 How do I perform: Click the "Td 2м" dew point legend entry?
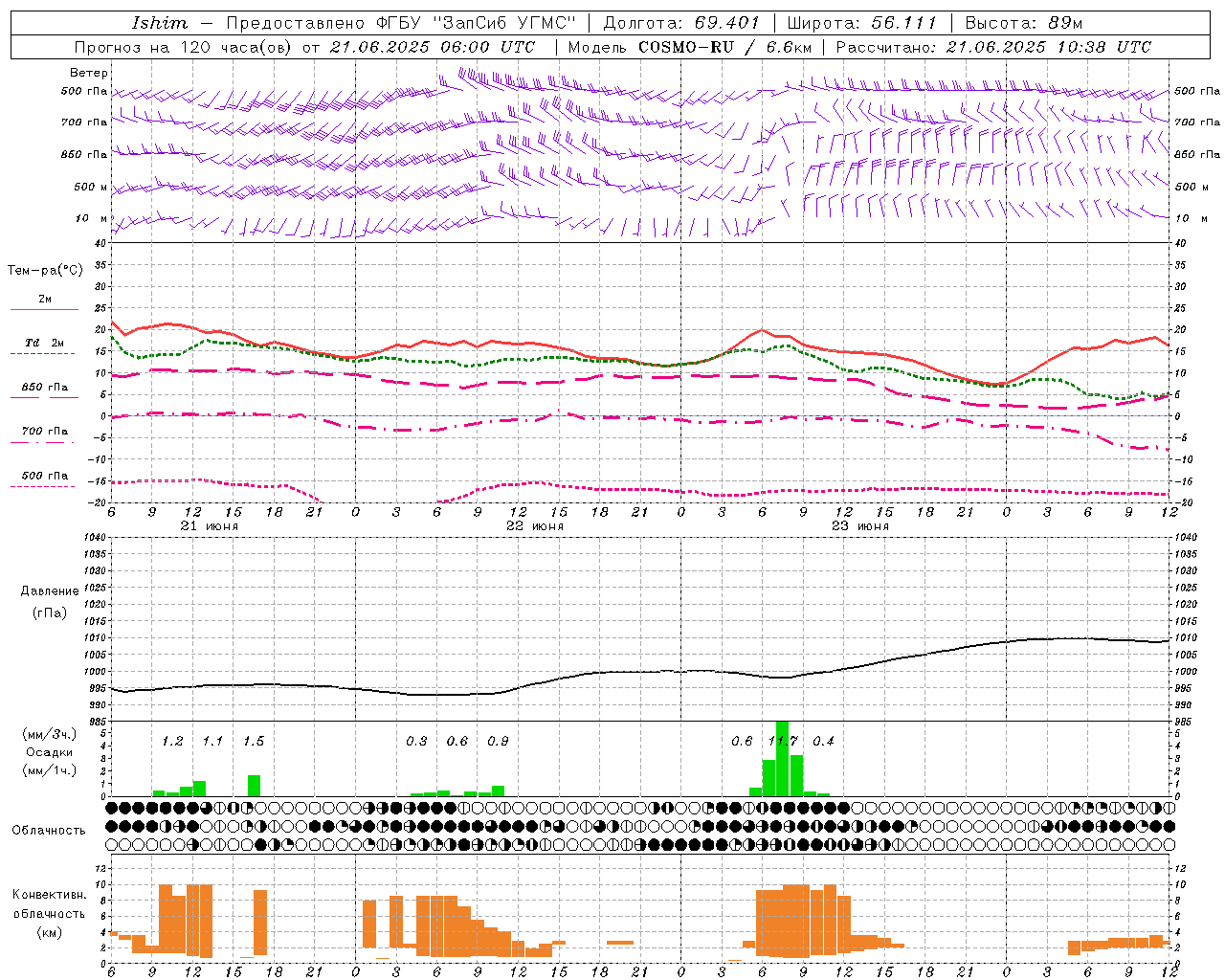click(x=45, y=343)
